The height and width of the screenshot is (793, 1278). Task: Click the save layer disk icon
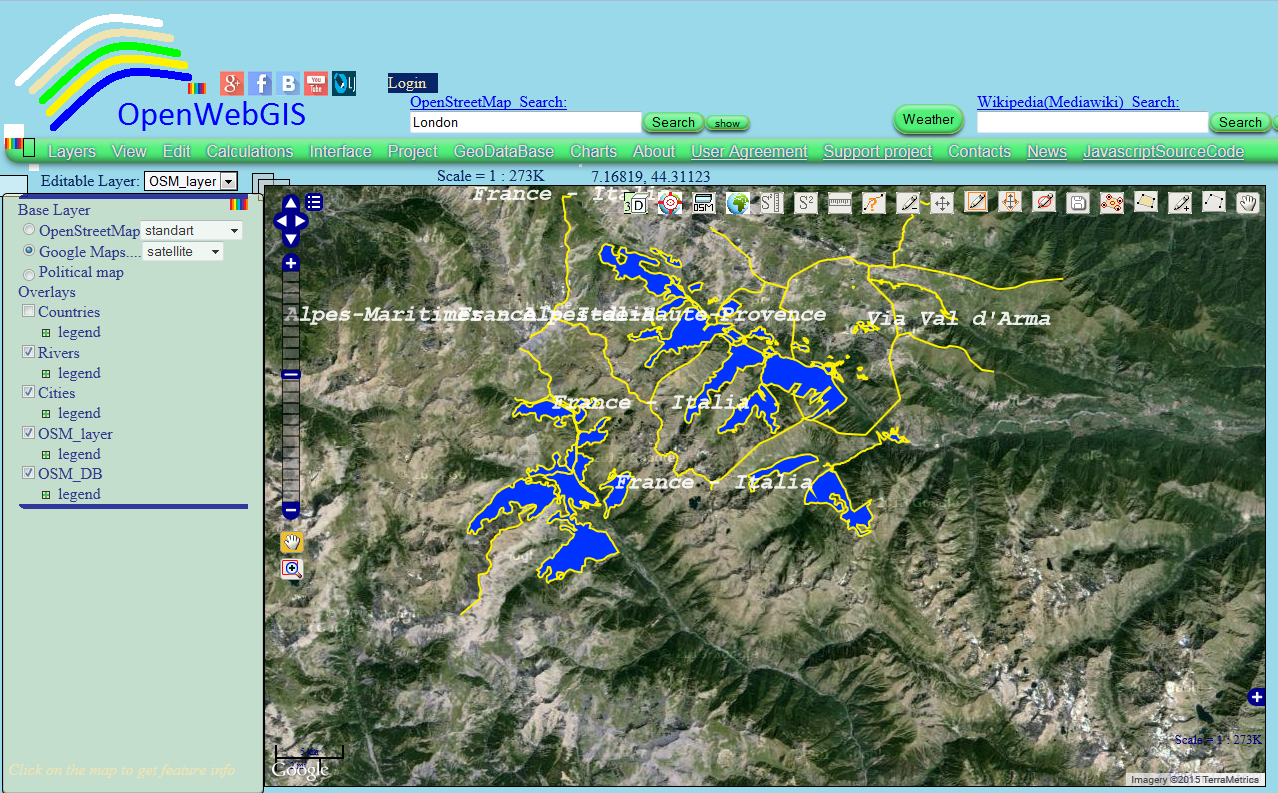(1077, 202)
